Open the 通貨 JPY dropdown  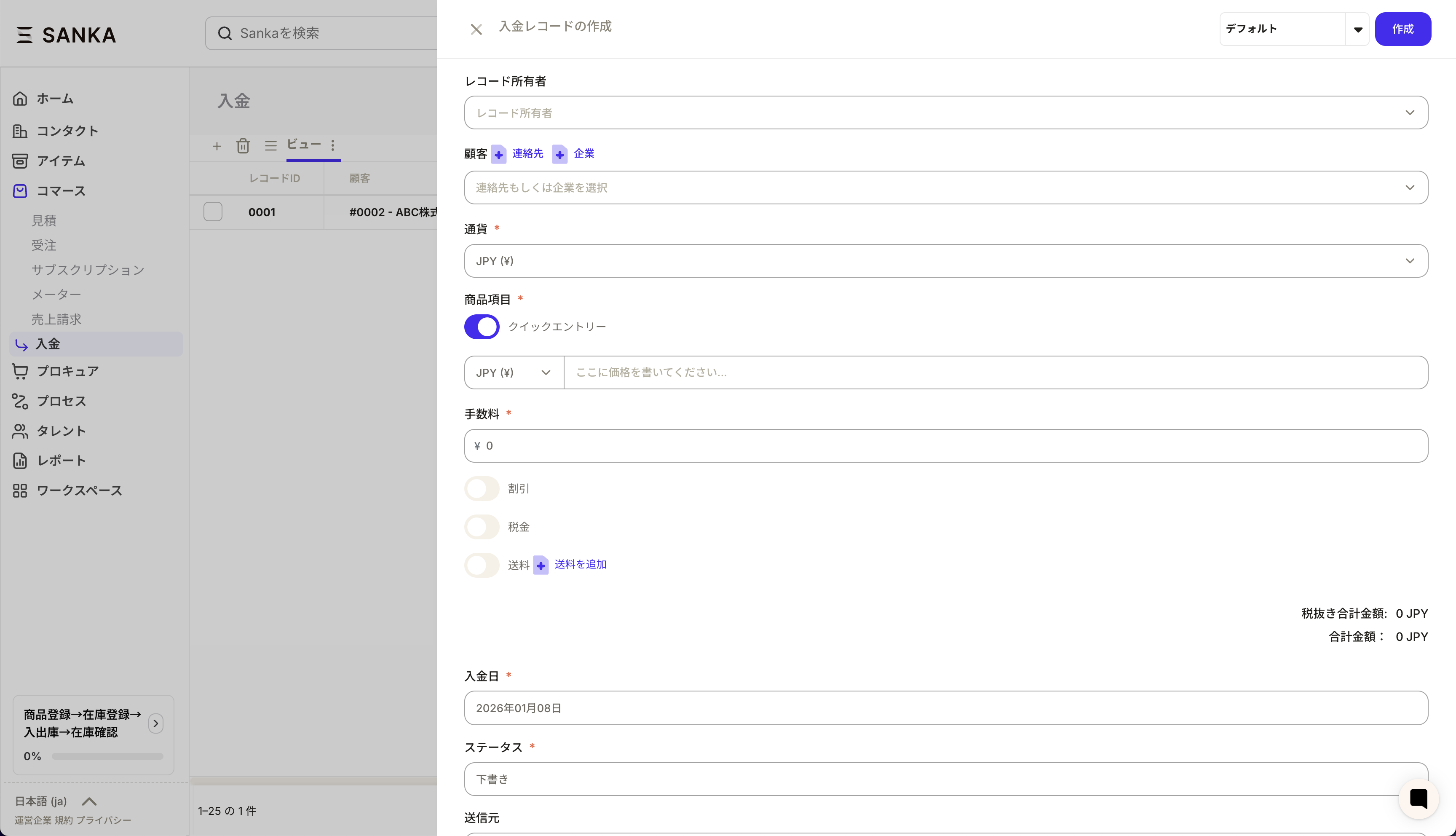946,261
